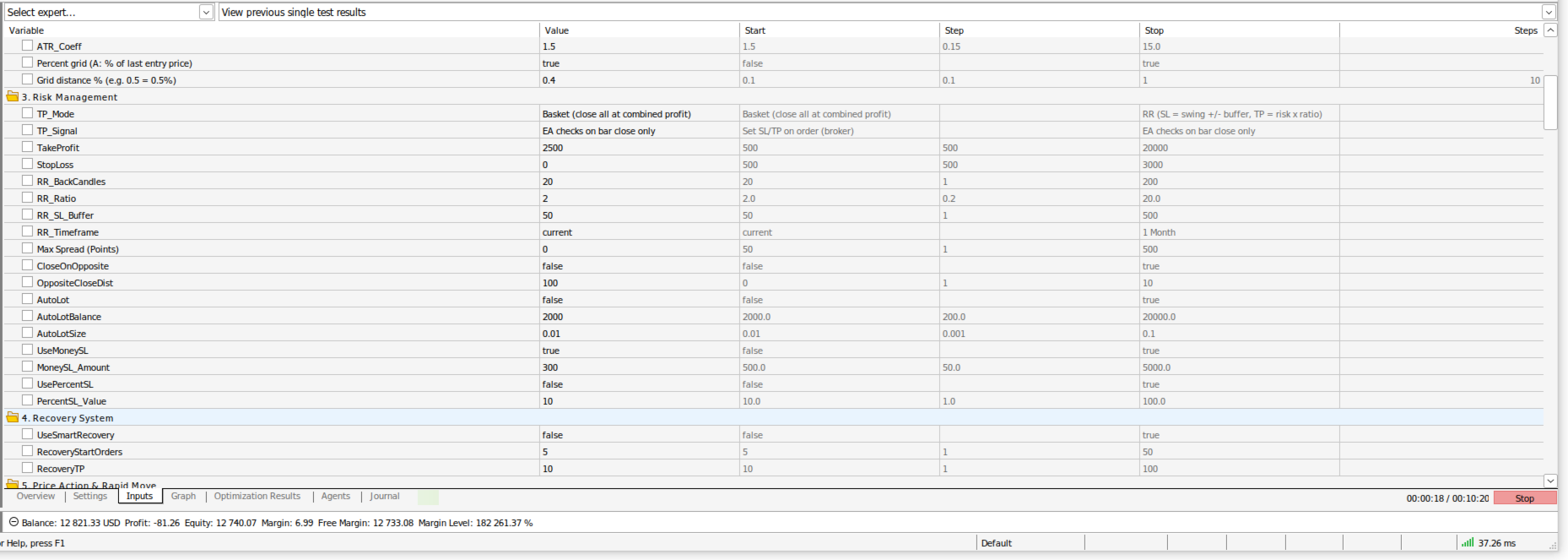The width and height of the screenshot is (1568, 560).
Task: Stop the running test
Action: (1524, 498)
